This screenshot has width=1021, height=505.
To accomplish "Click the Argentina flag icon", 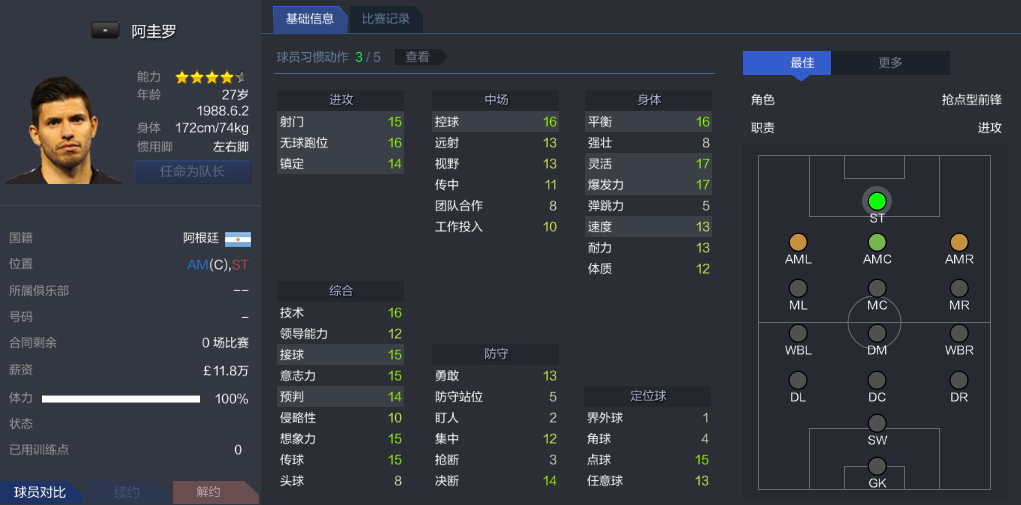I will pos(238,239).
